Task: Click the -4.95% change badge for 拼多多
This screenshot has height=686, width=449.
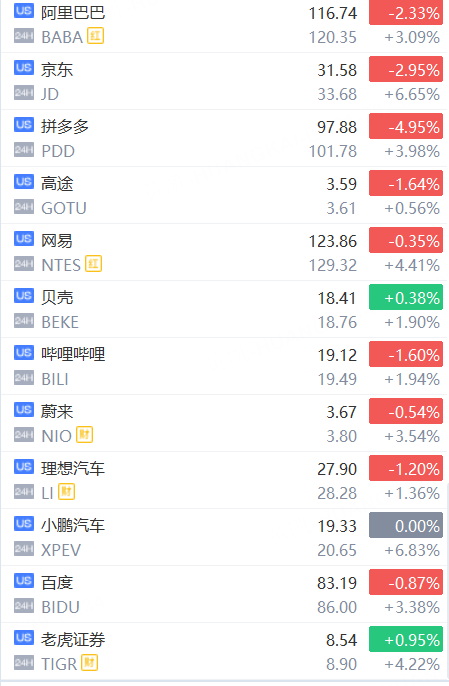Action: [x=406, y=126]
